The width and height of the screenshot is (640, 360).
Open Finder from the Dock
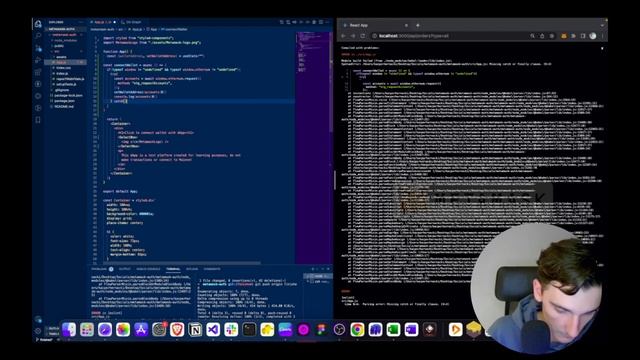pyautogui.click(x=69, y=329)
